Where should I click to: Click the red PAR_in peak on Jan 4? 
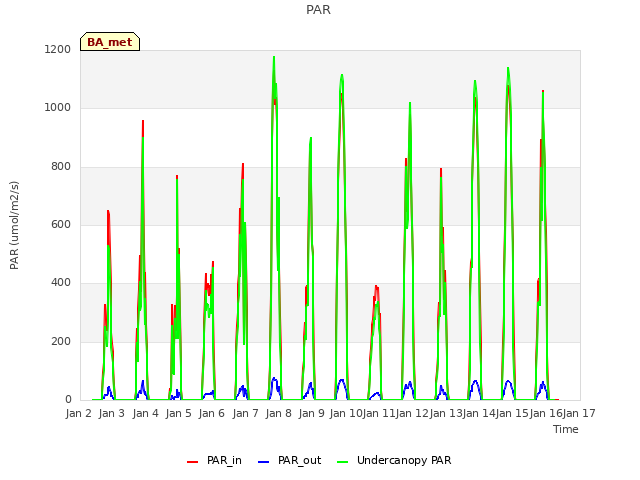pyautogui.click(x=143, y=122)
